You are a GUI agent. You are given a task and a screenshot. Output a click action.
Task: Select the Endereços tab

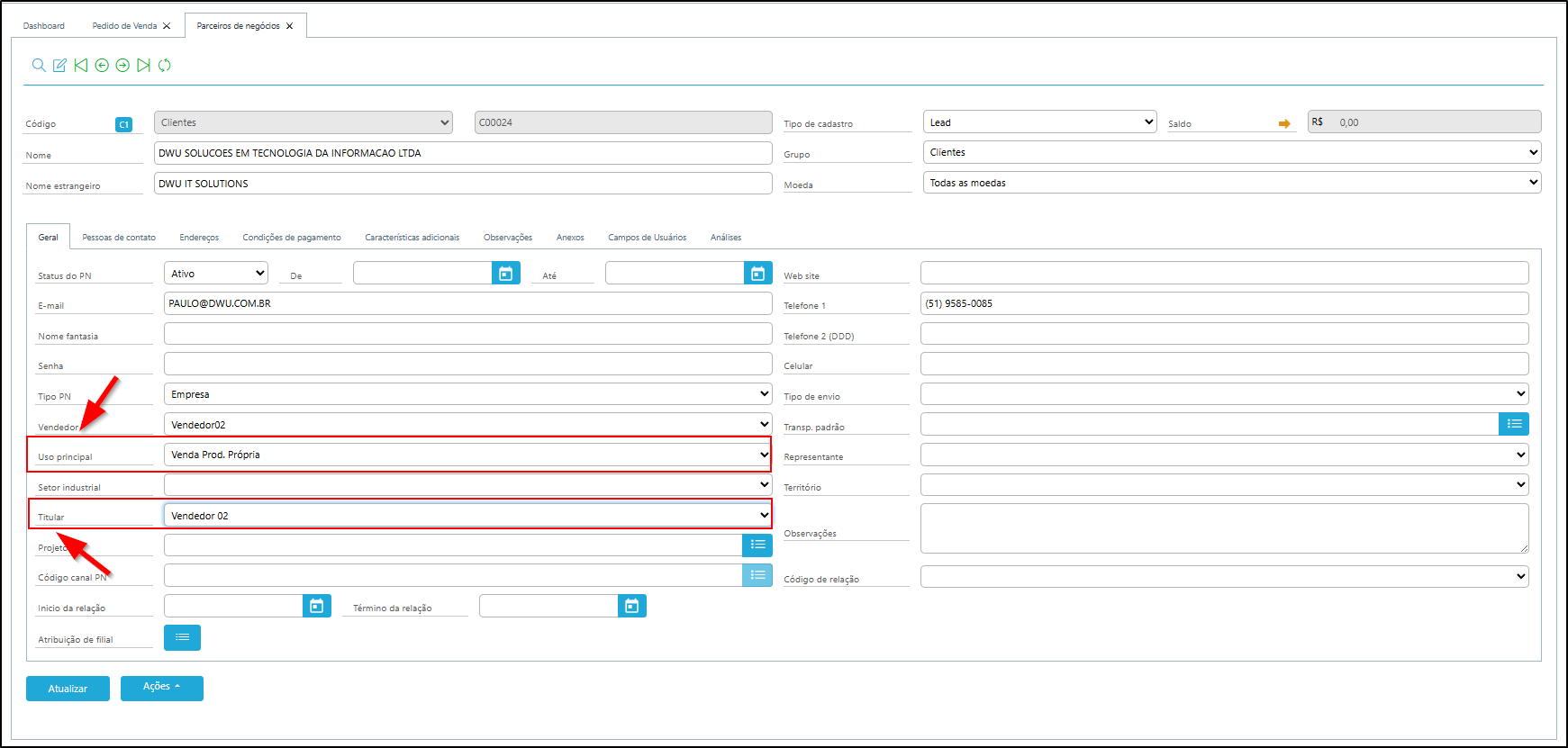pos(199,238)
